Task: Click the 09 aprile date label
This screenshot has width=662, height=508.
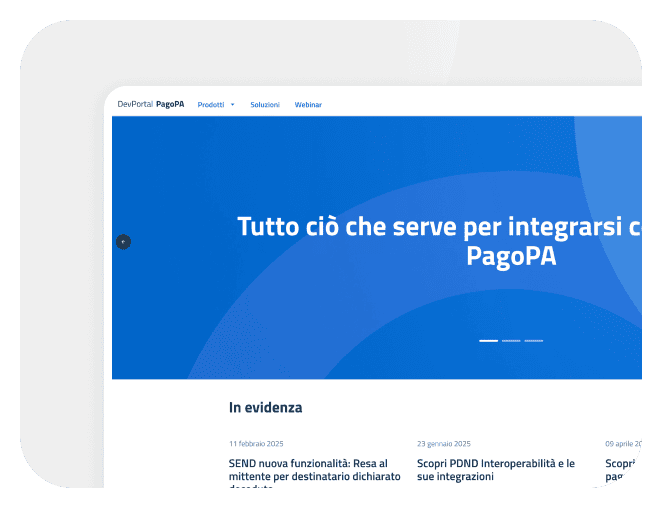Action: tap(622, 443)
